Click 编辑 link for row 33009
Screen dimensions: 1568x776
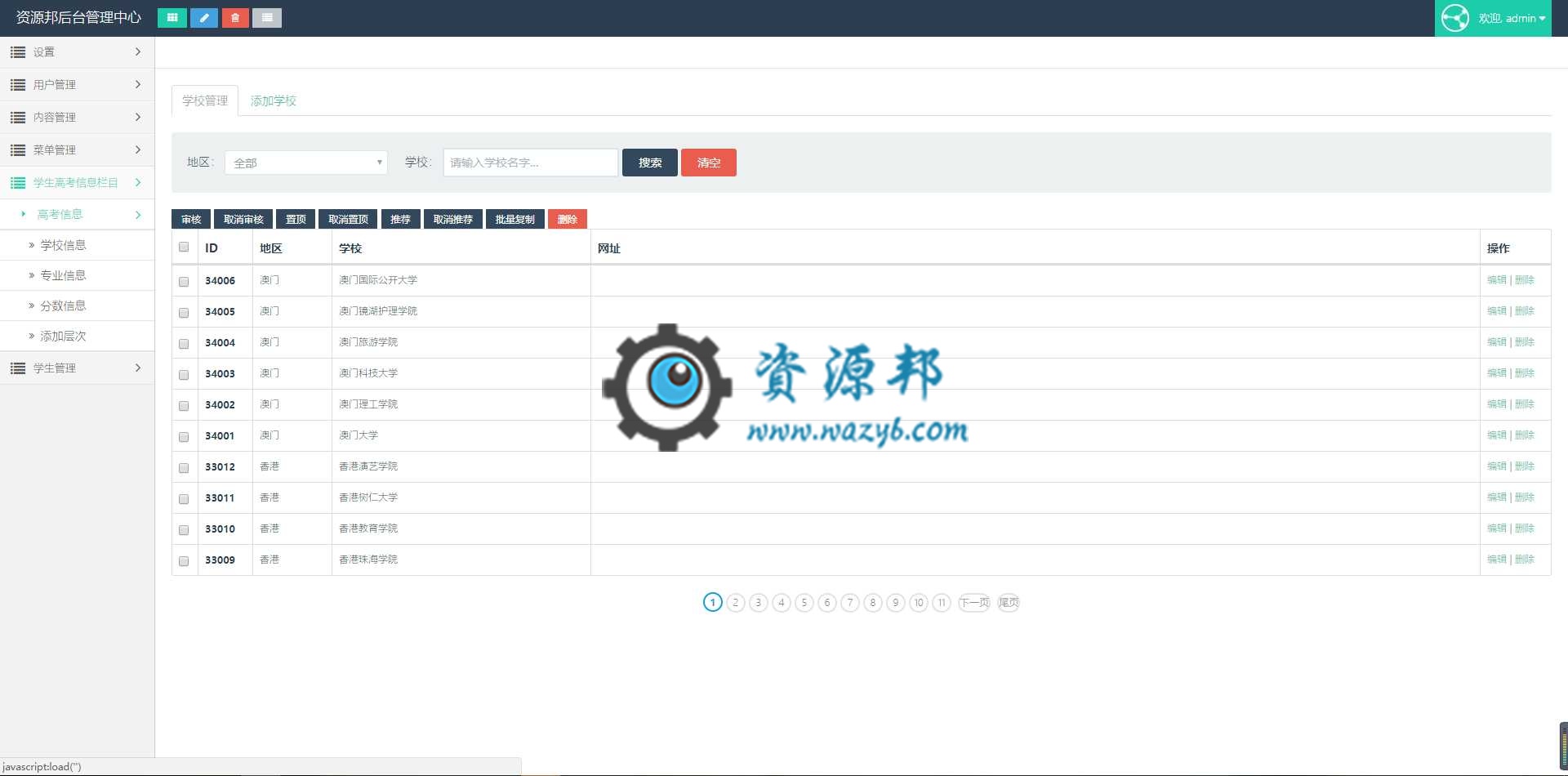point(1496,560)
